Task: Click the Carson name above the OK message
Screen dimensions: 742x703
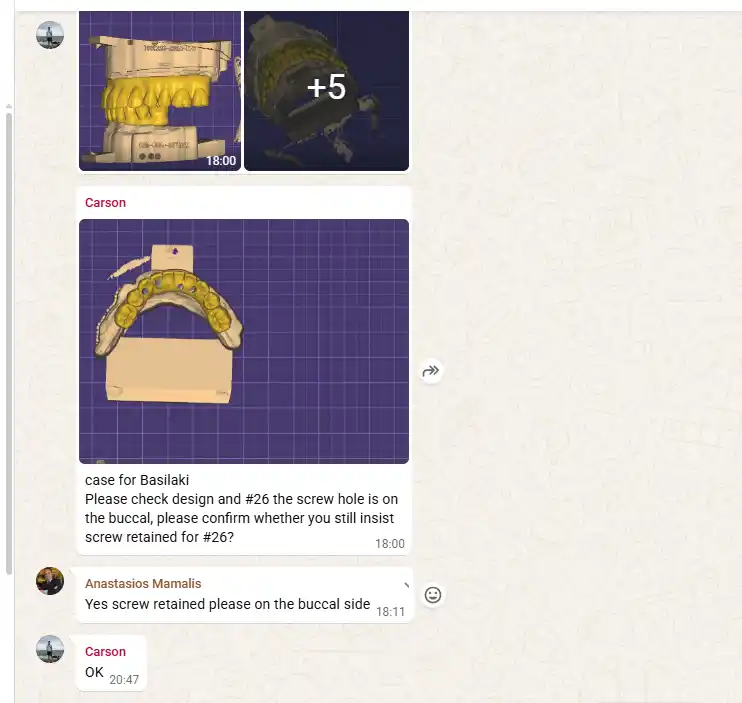Action: tap(105, 652)
